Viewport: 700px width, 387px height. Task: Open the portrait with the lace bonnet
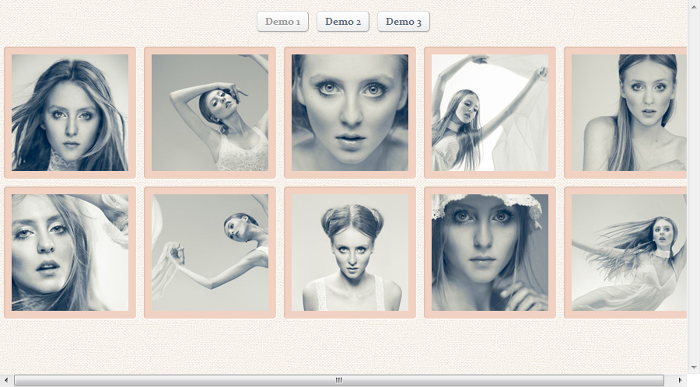[490, 253]
